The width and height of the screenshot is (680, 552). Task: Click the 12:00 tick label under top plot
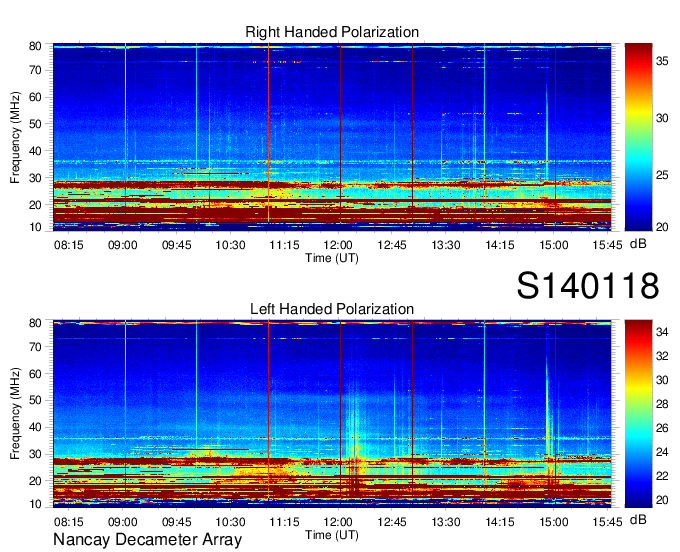point(338,245)
